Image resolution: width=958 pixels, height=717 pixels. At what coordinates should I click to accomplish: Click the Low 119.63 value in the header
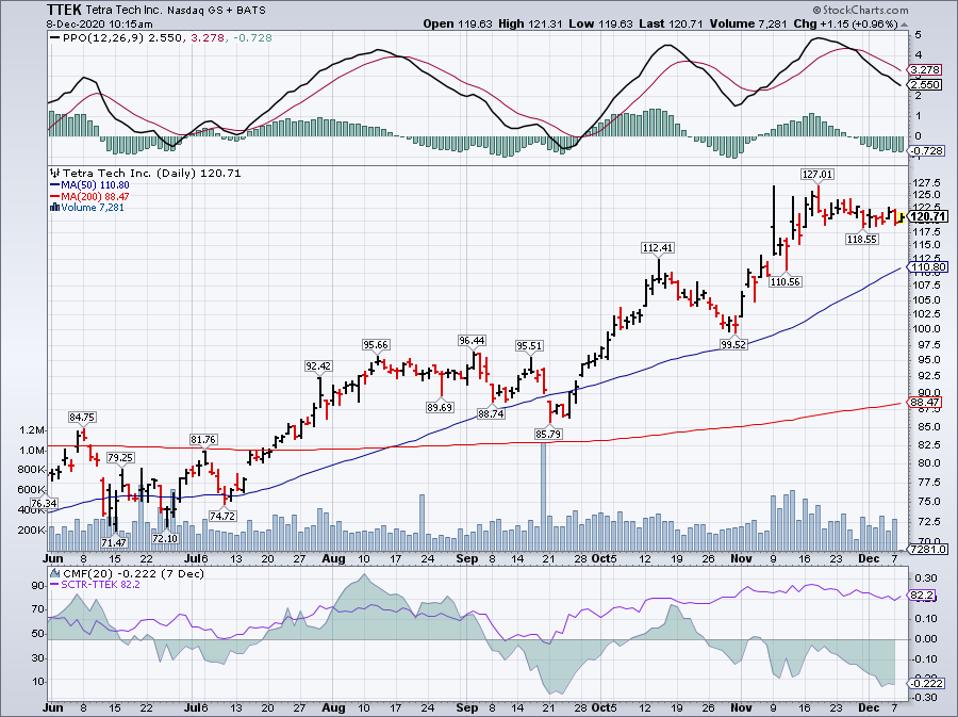click(601, 24)
